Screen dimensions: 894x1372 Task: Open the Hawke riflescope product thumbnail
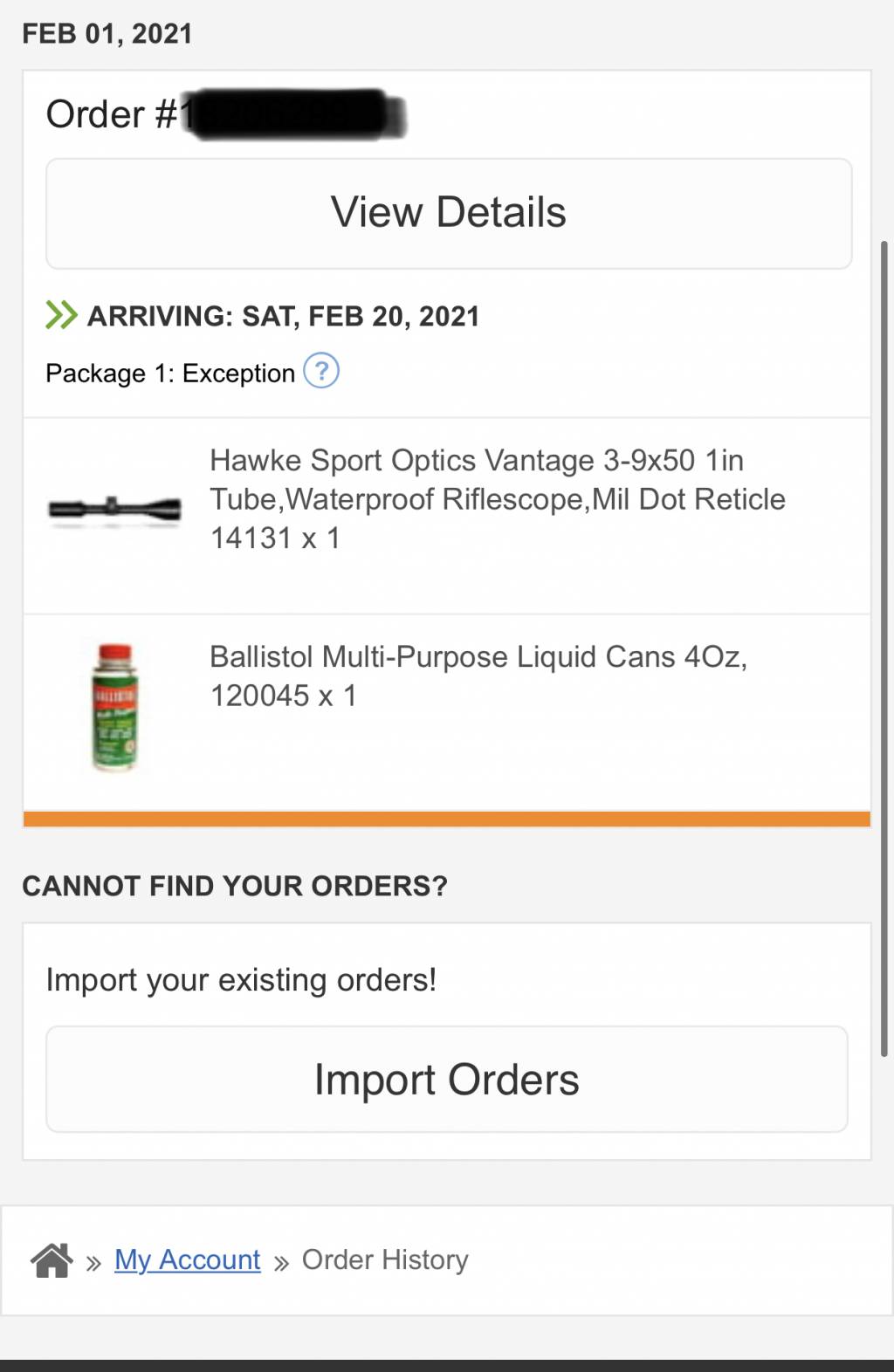click(x=114, y=508)
